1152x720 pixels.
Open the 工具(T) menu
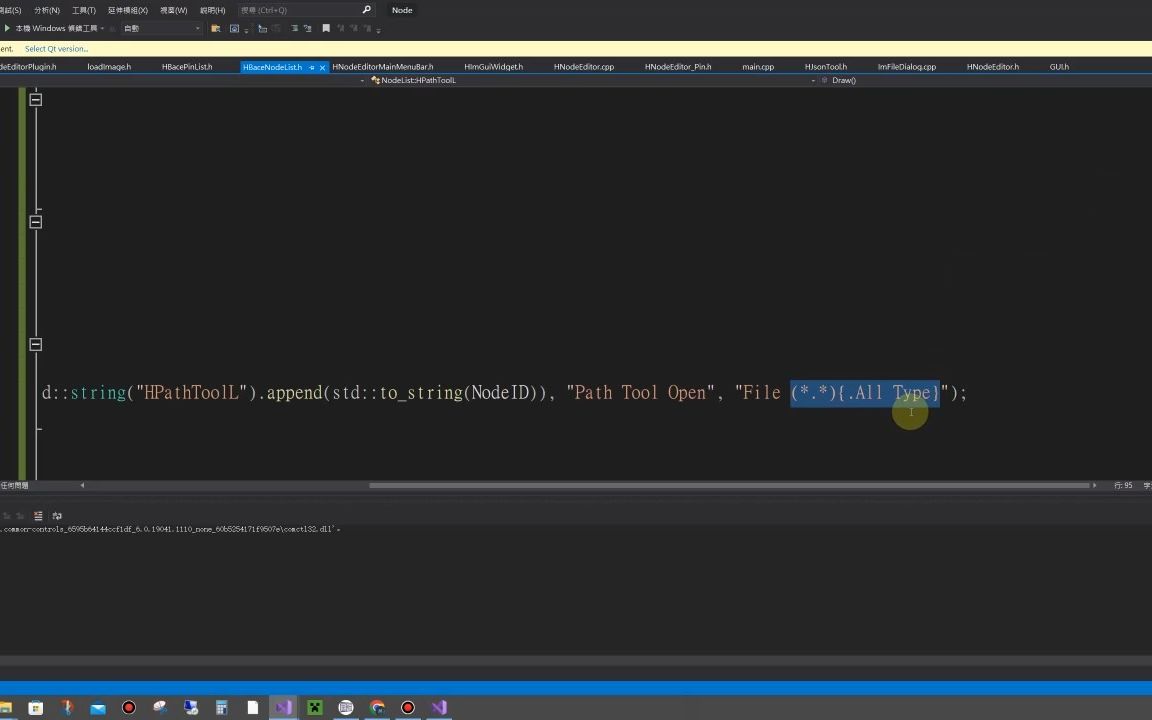84,10
